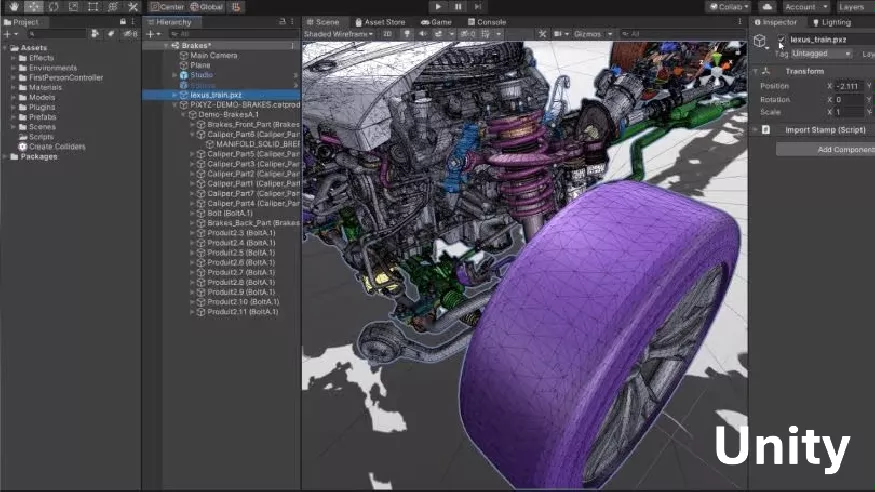Toggle lexus_train.pxz active checkbox

[x=781, y=39]
